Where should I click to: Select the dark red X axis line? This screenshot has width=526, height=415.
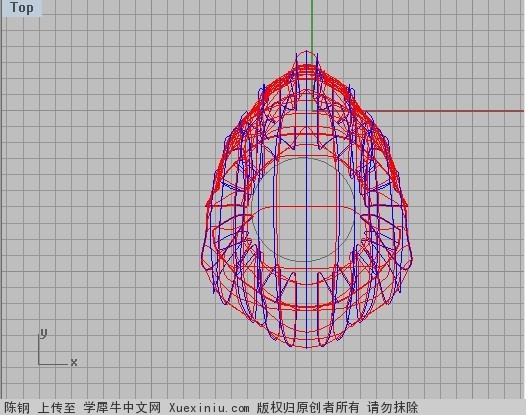tap(446, 111)
